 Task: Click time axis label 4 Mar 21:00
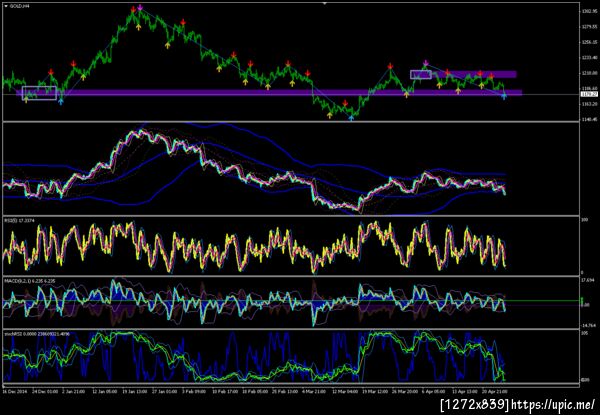[x=314, y=392]
